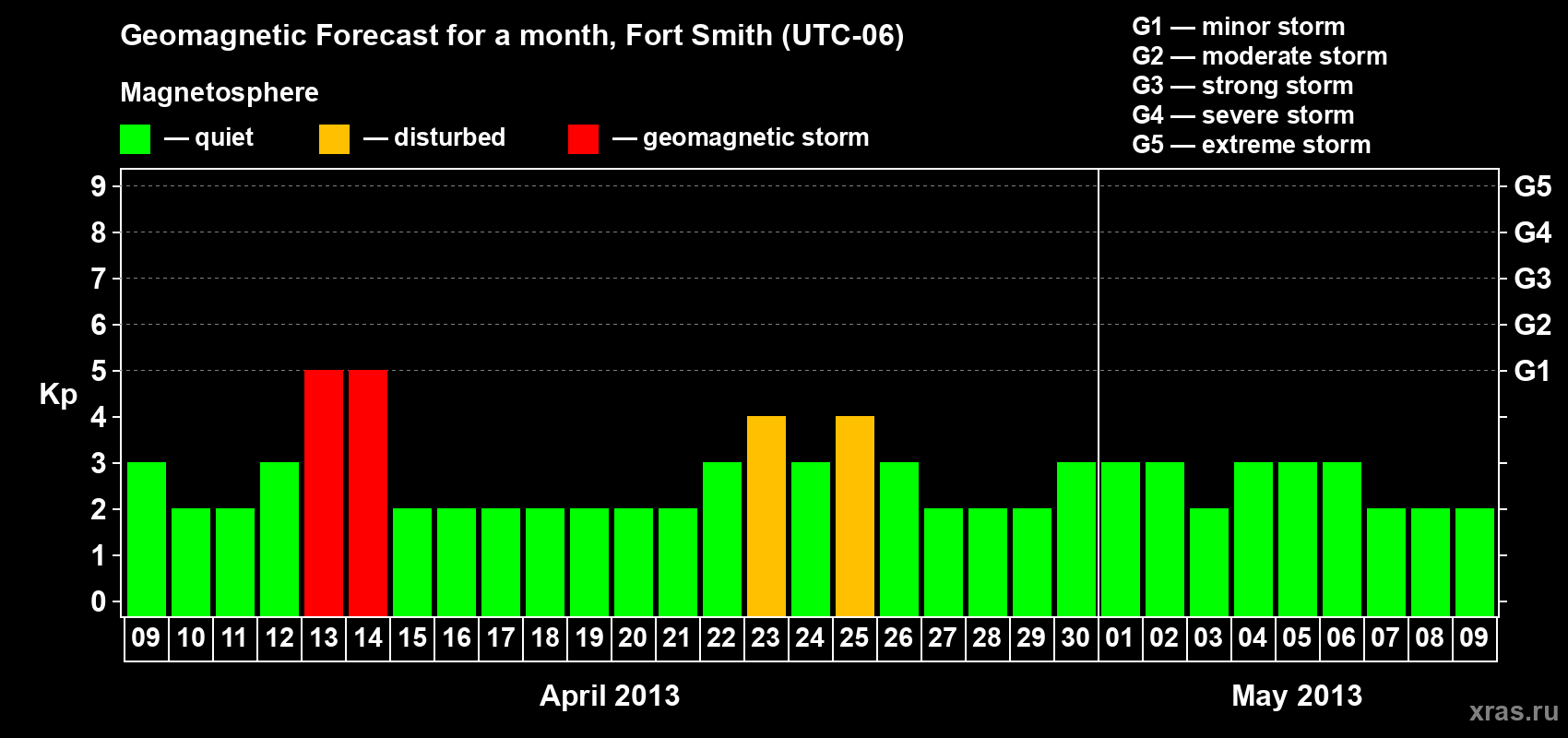Click the green bar for May 03
1568x738 pixels.
[1209, 563]
